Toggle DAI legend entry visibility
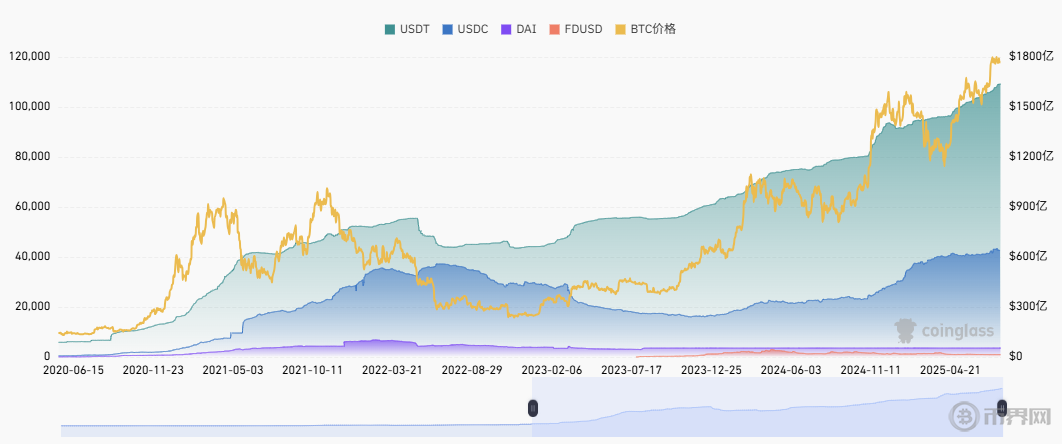The height and width of the screenshot is (444, 1062). coord(519,29)
